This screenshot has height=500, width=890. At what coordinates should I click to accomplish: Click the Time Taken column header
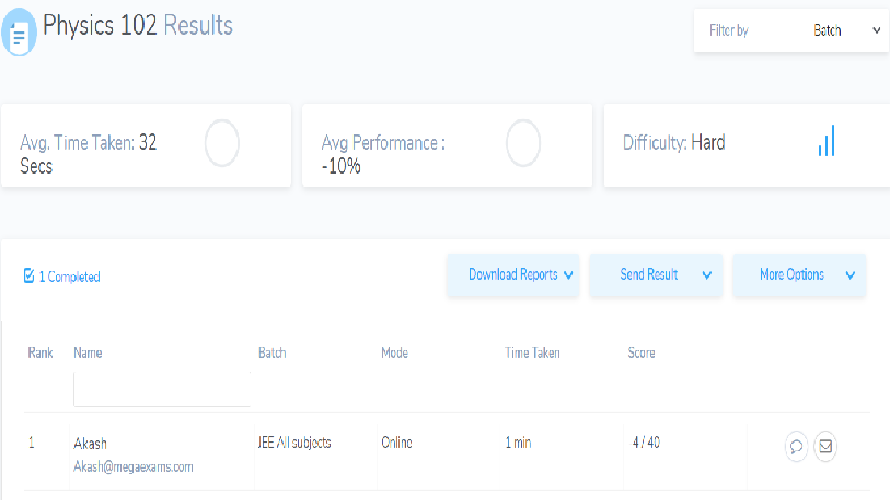pyautogui.click(x=532, y=353)
